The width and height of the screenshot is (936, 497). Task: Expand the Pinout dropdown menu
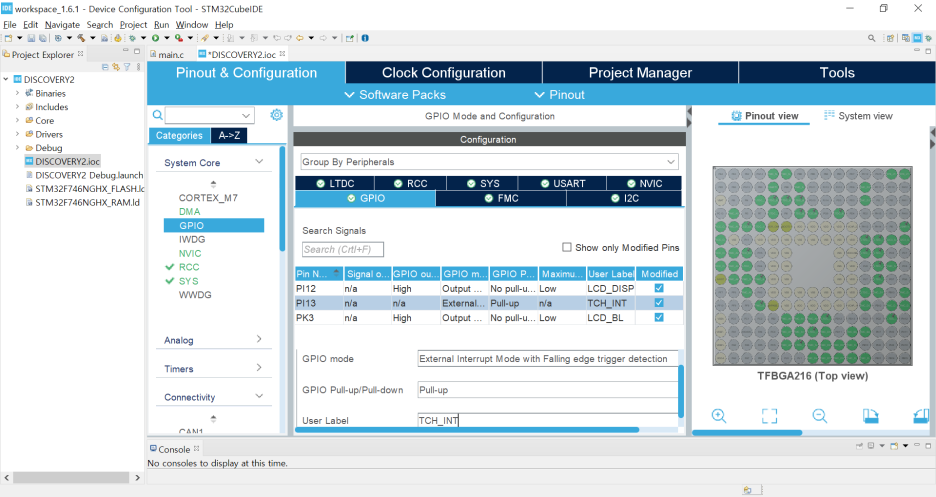tap(559, 95)
